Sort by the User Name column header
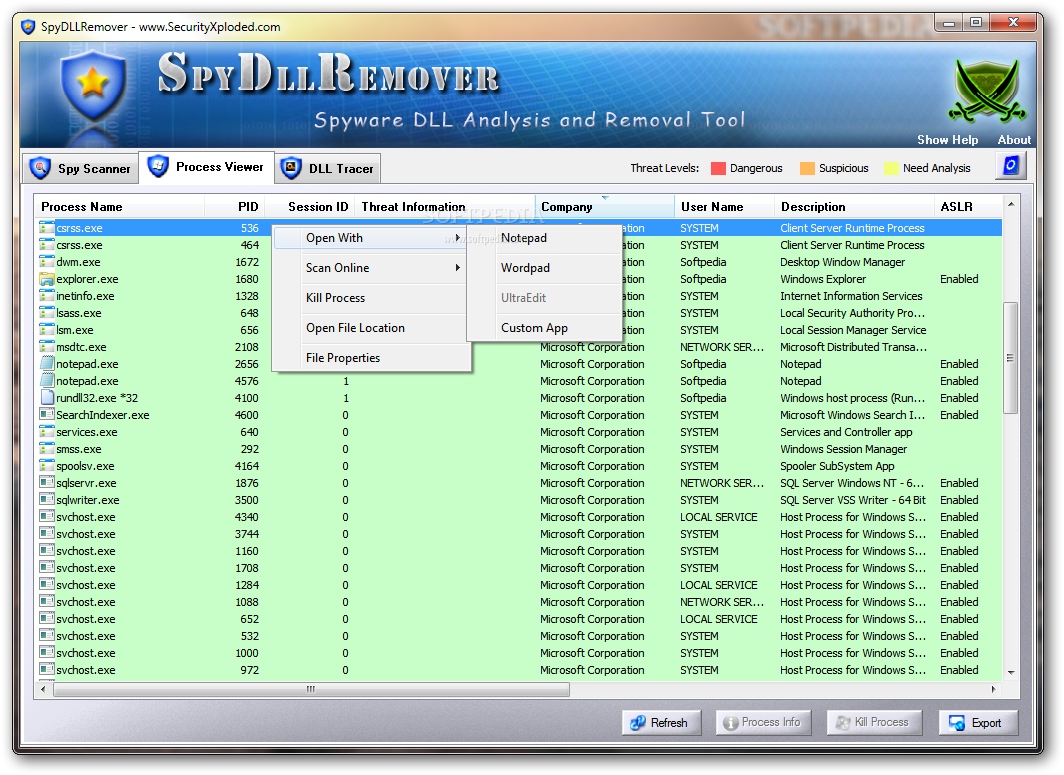The width and height of the screenshot is (1064, 775). (725, 206)
